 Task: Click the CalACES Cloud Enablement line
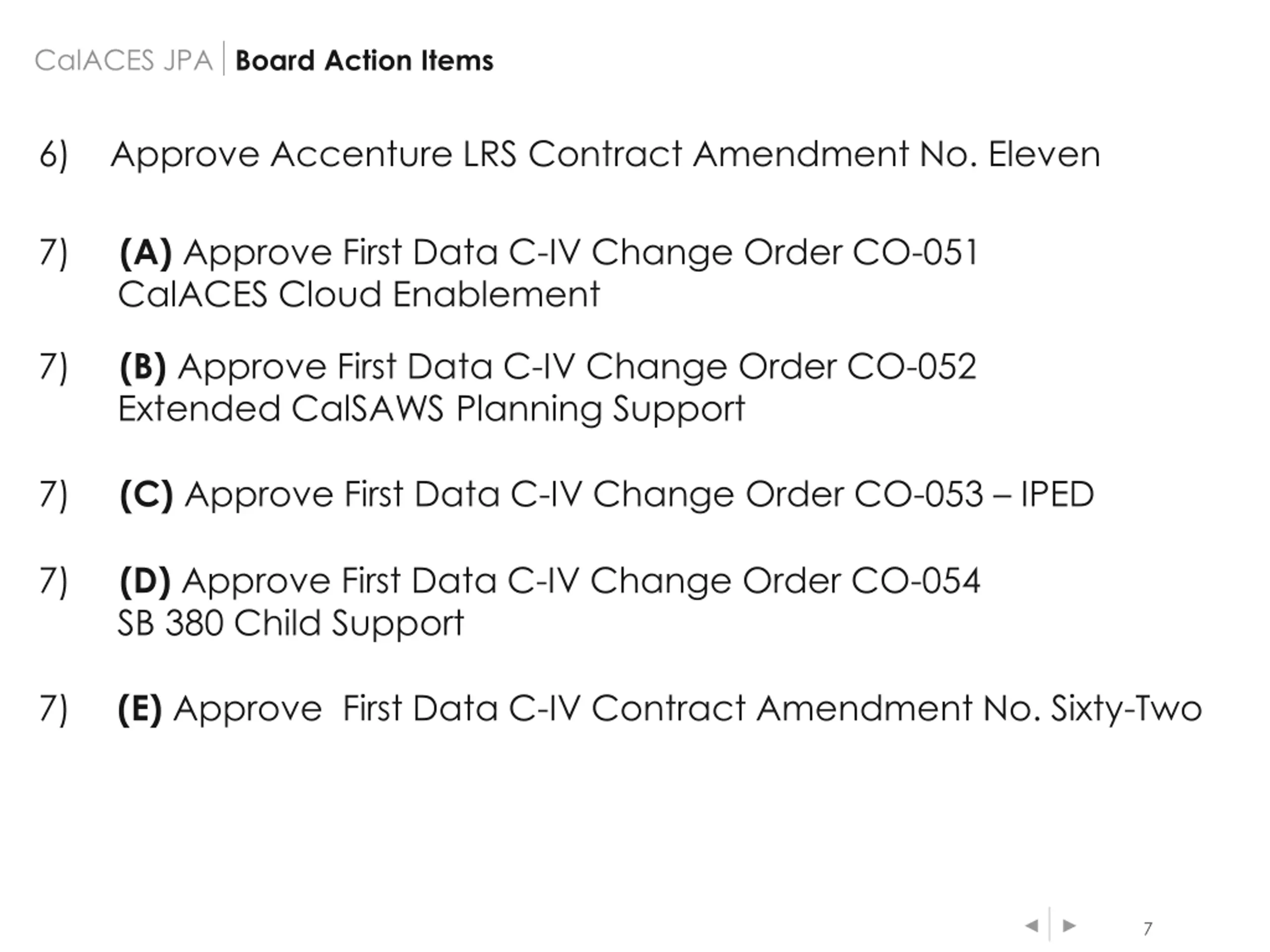point(359,295)
